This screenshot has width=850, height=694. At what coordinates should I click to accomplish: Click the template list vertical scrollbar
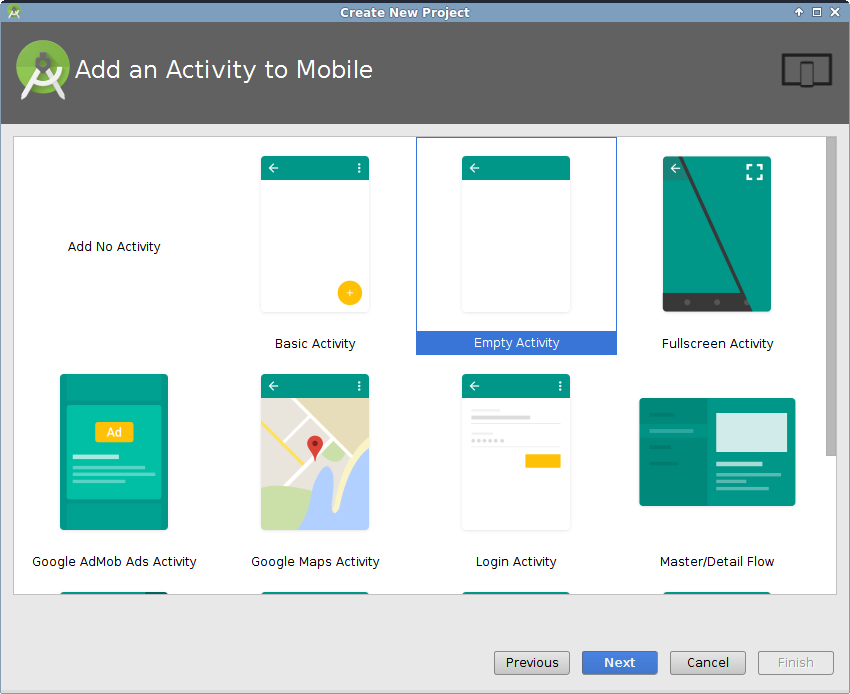[831, 297]
